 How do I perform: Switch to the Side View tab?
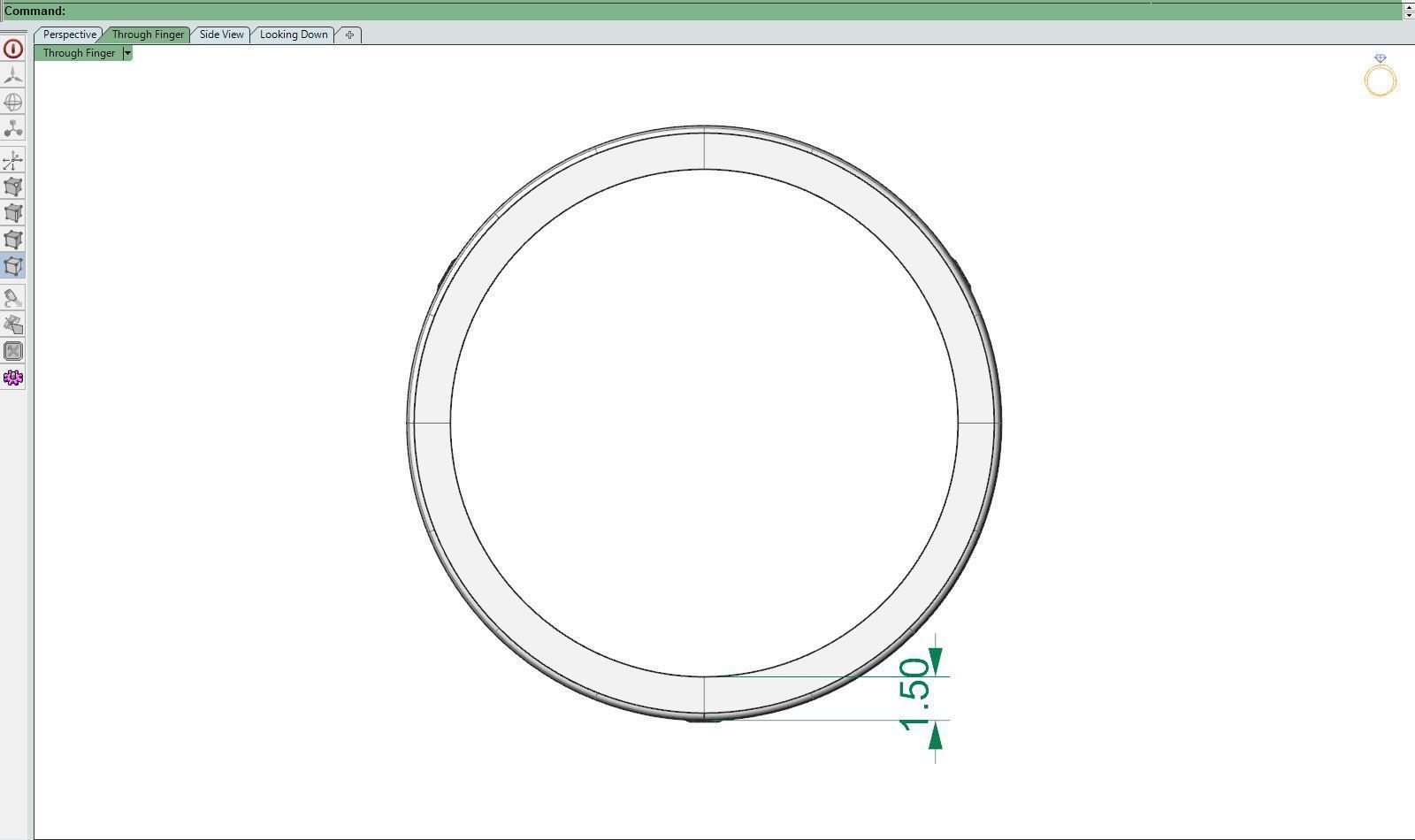tap(221, 34)
